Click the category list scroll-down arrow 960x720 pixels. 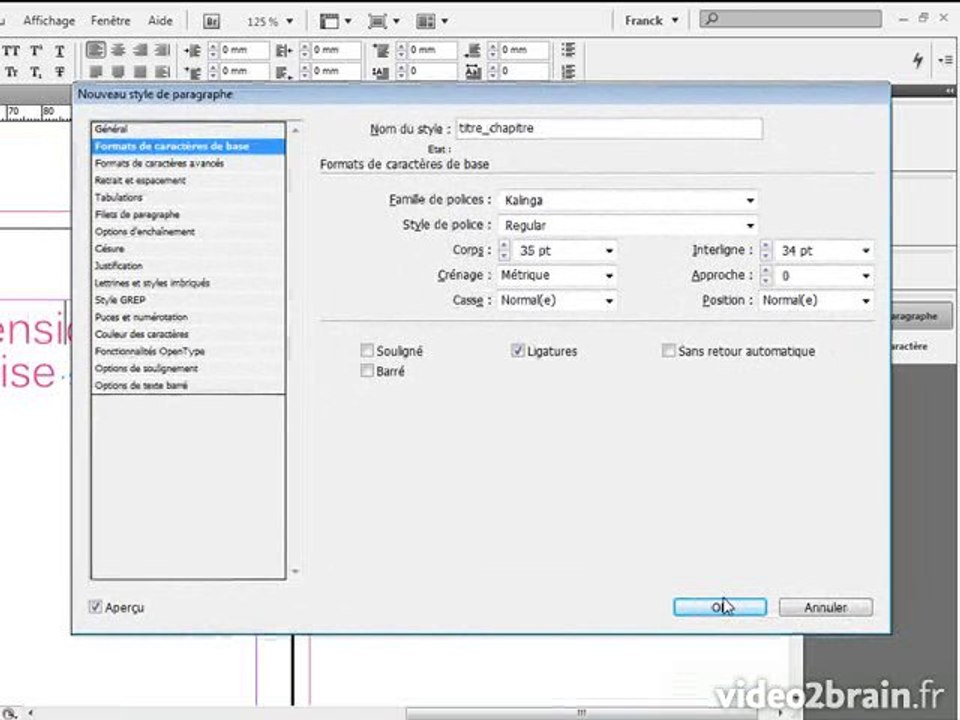(295, 571)
